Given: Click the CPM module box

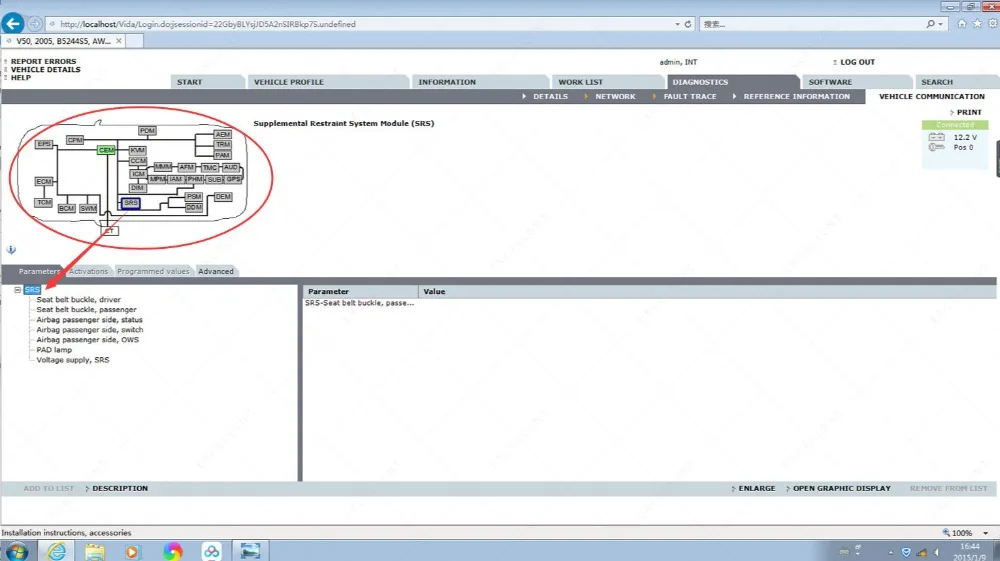Looking at the screenshot, I should click(x=75, y=140).
